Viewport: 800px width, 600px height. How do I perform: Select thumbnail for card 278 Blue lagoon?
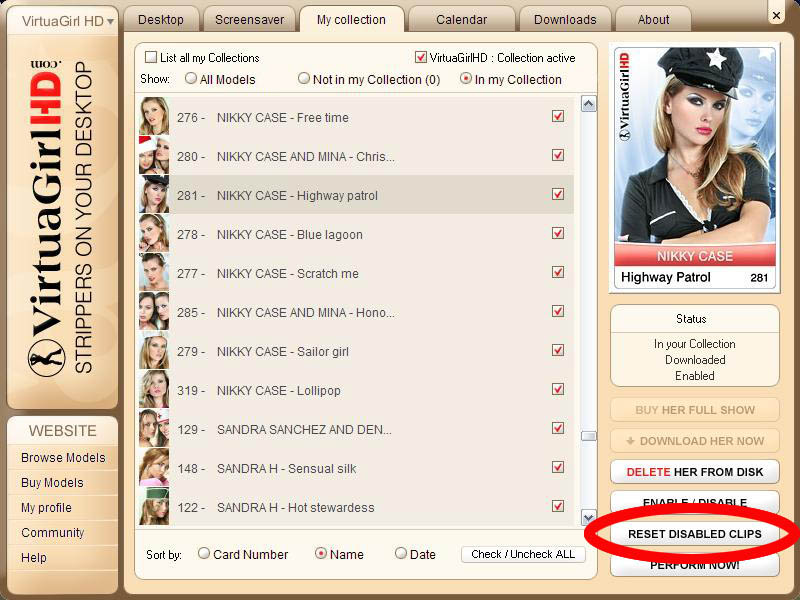[x=154, y=233]
